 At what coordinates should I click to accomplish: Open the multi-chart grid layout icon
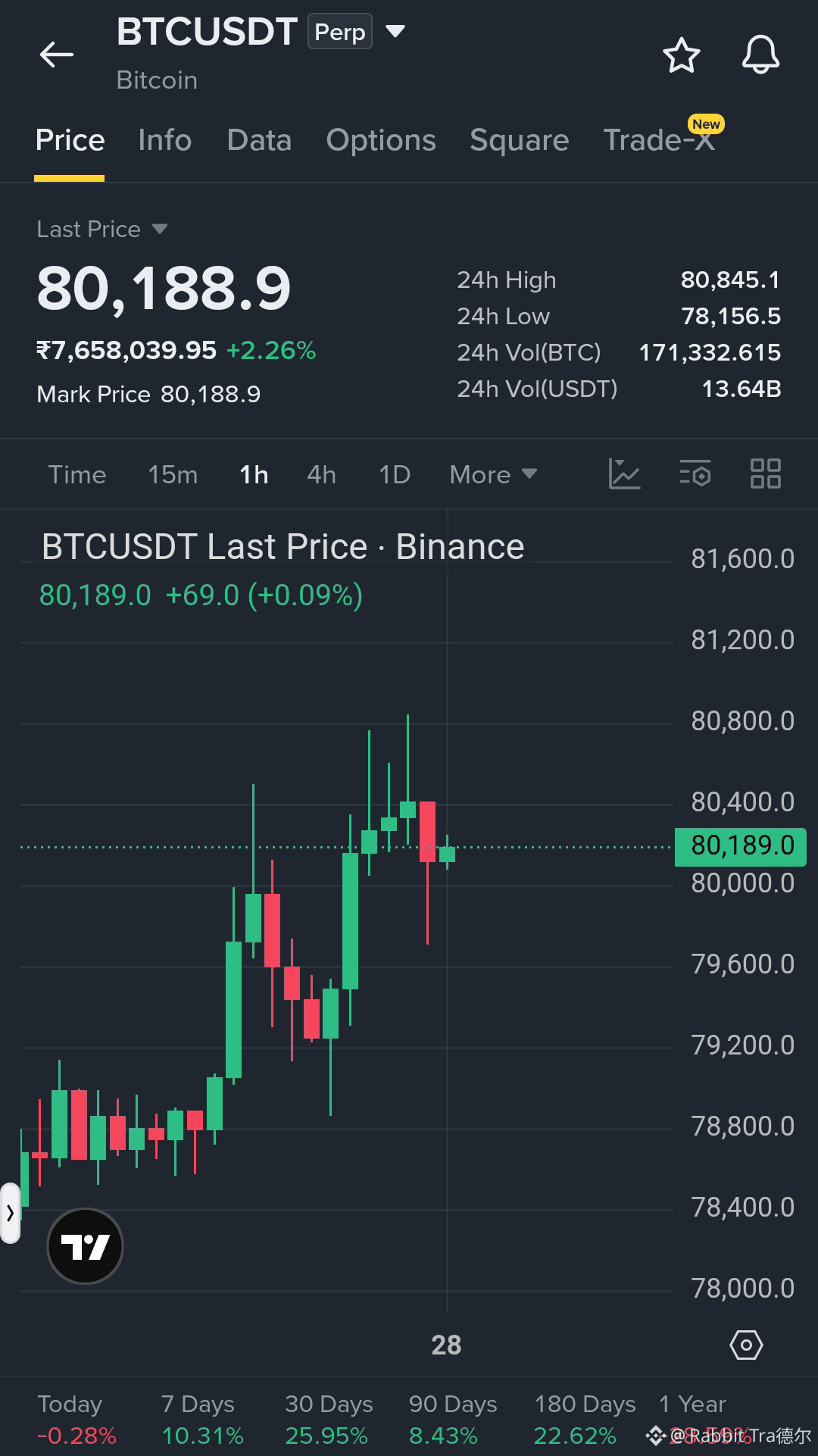point(765,474)
